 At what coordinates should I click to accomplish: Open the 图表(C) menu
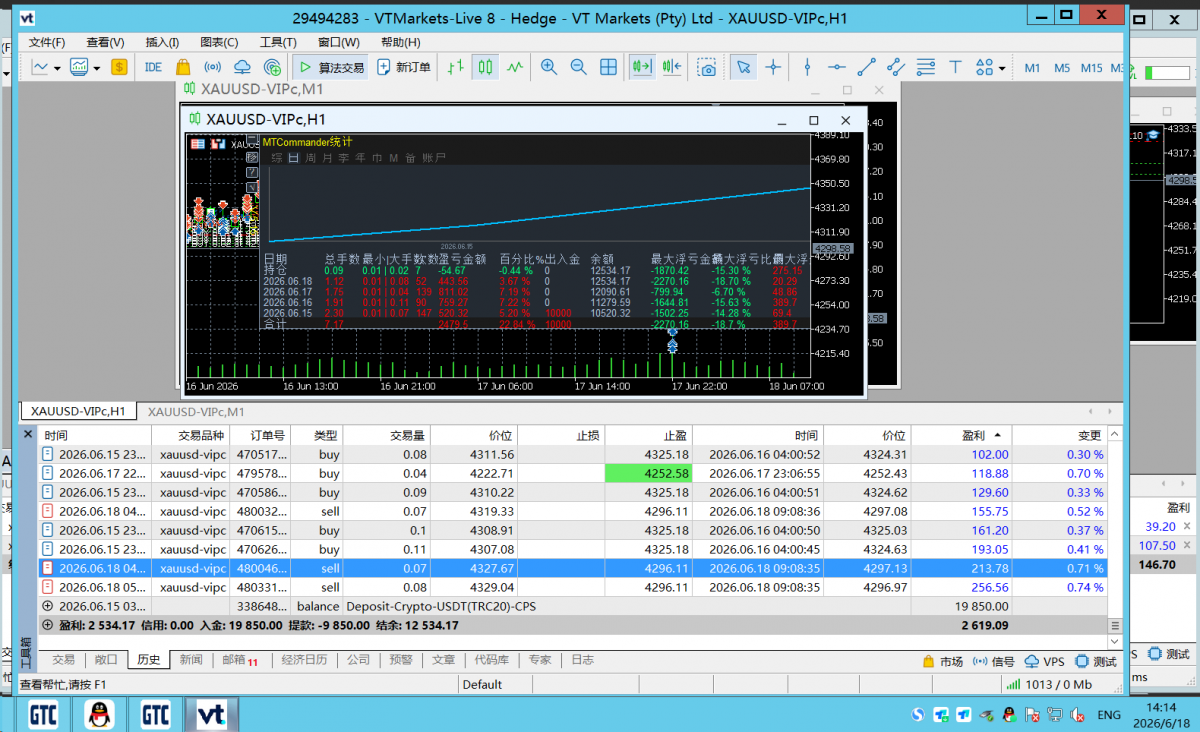219,42
